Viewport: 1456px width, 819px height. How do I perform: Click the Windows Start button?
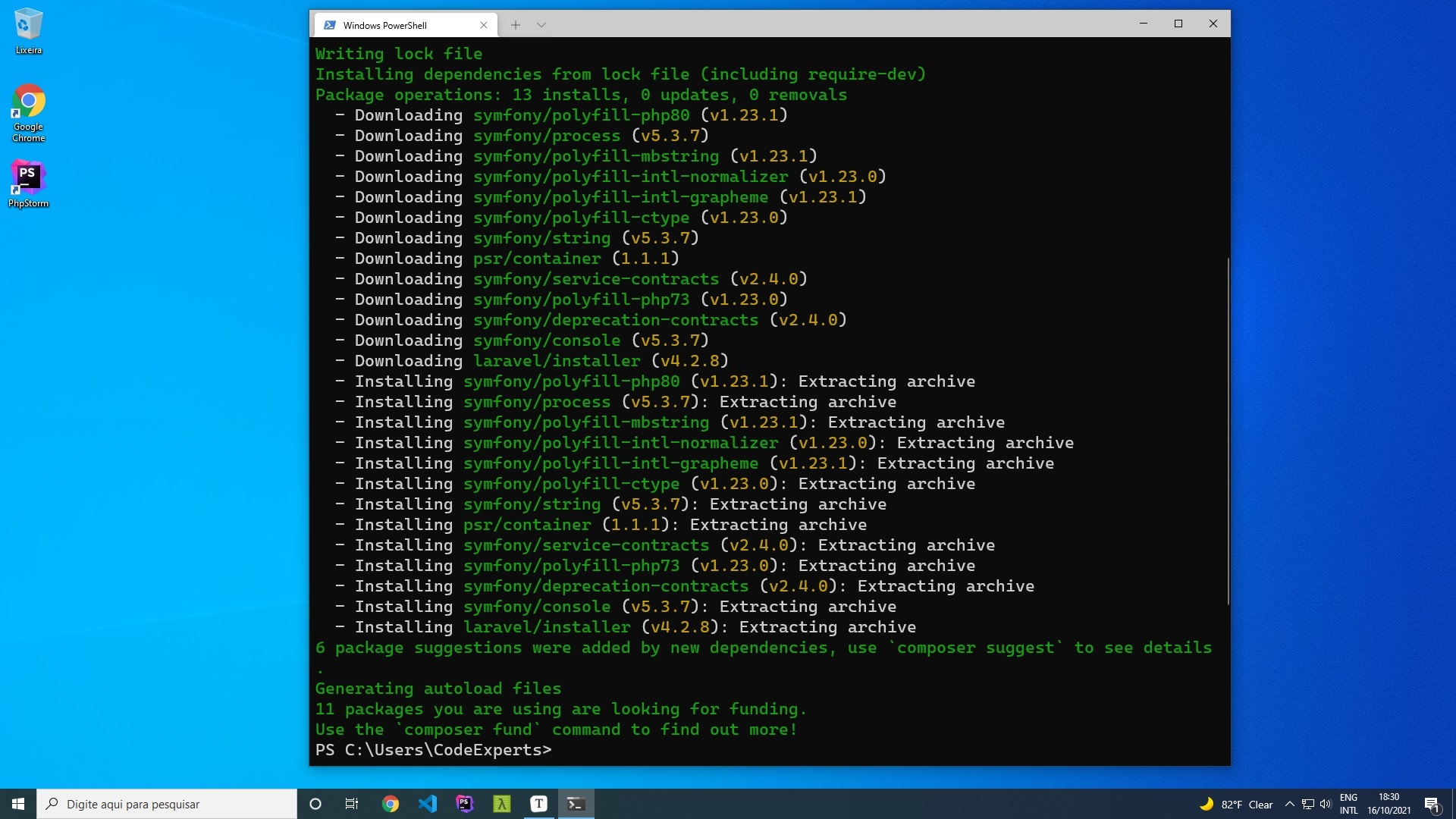pos(18,804)
